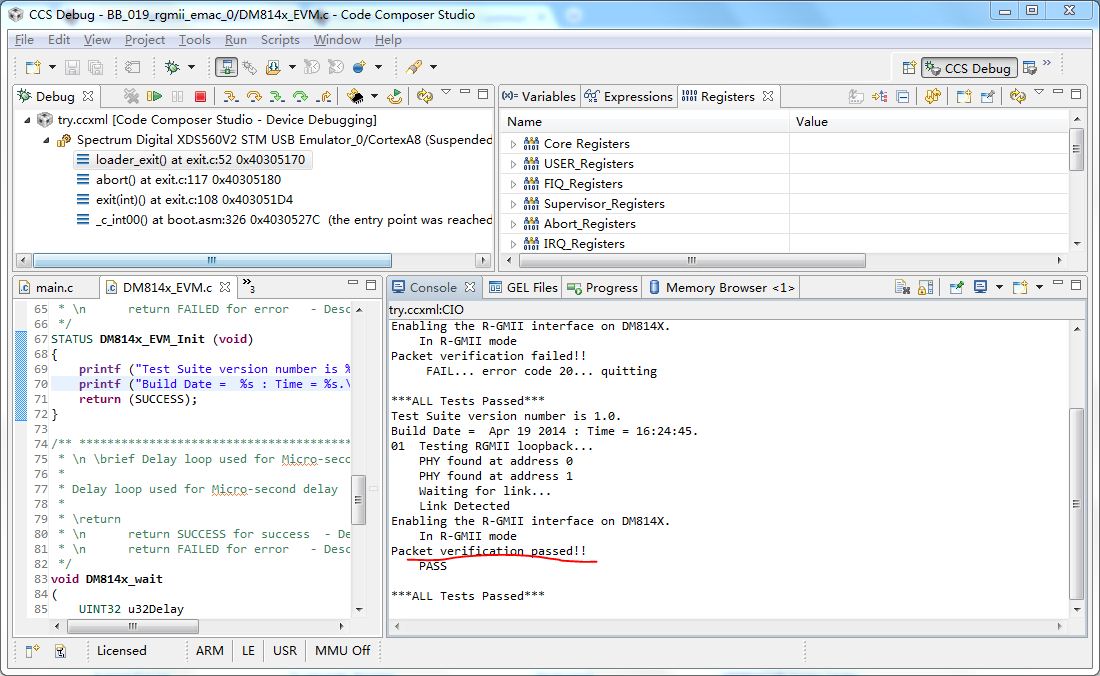The image size is (1100, 676).
Task: Open the CPU Reset dropdown arrow
Action: pyautogui.click(x=374, y=96)
